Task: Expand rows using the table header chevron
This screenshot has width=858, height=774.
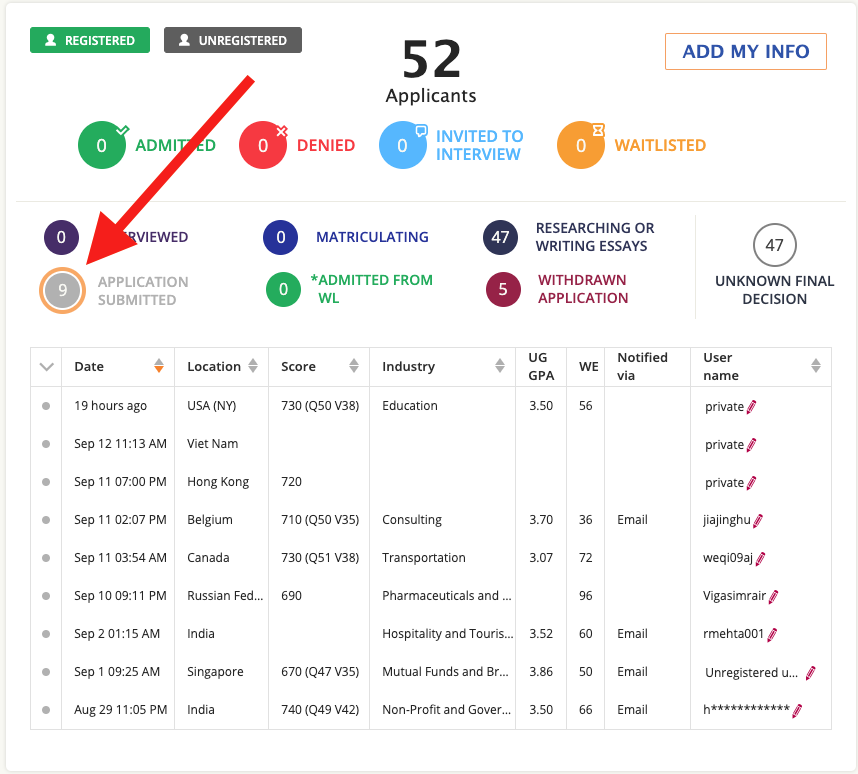Action: click(x=46, y=367)
